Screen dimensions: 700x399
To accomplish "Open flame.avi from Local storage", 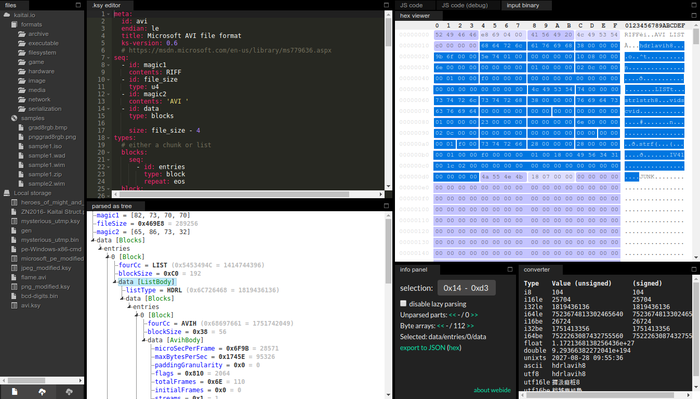I will coord(33,277).
